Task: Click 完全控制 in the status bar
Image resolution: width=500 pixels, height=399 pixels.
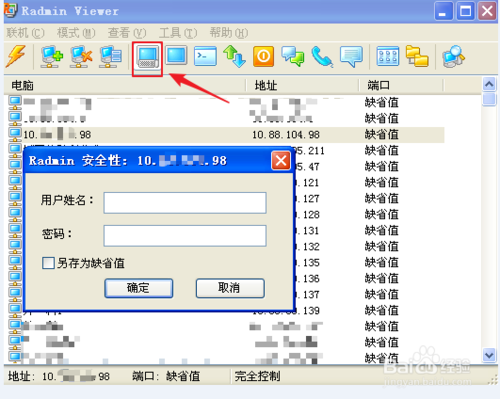Action: (x=257, y=376)
